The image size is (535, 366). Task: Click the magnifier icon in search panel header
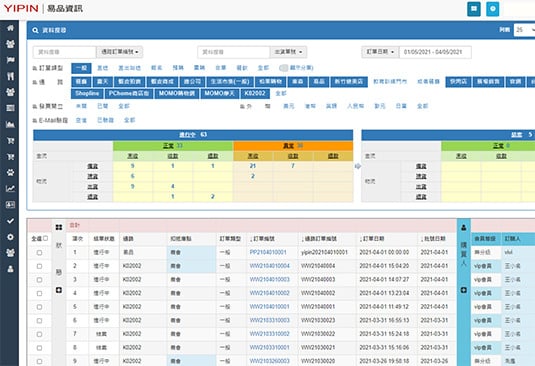tap(35, 30)
